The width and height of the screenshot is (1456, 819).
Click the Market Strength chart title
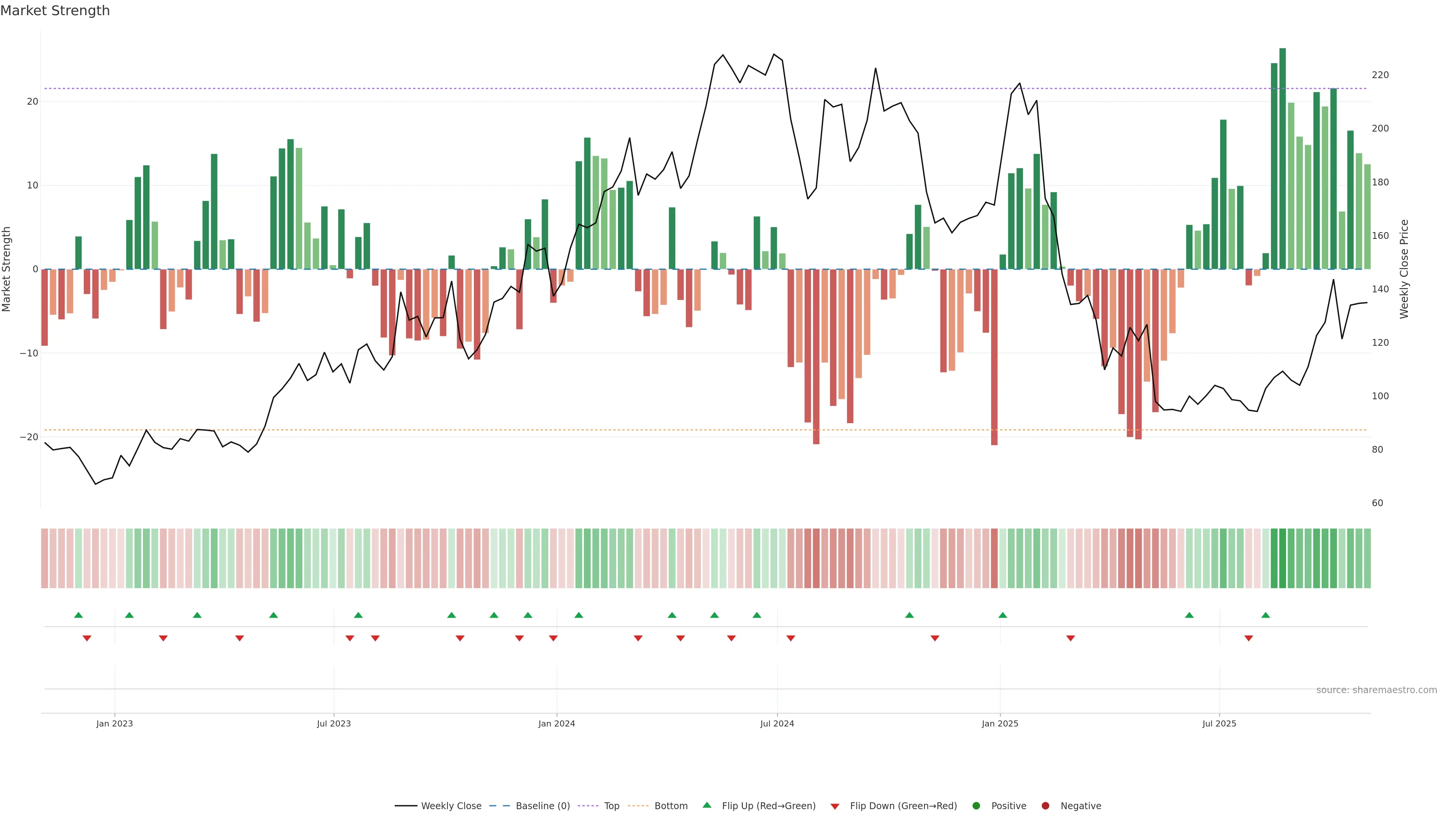[55, 11]
